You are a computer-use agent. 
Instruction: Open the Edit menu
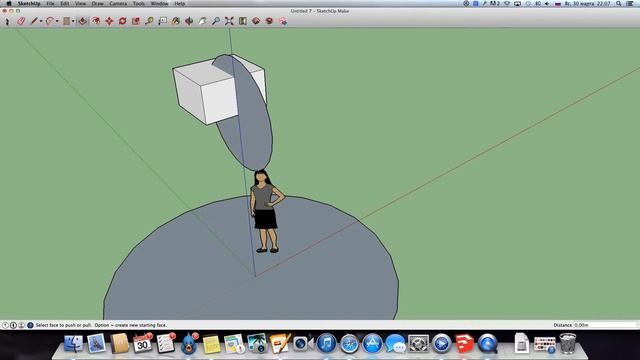coord(64,4)
